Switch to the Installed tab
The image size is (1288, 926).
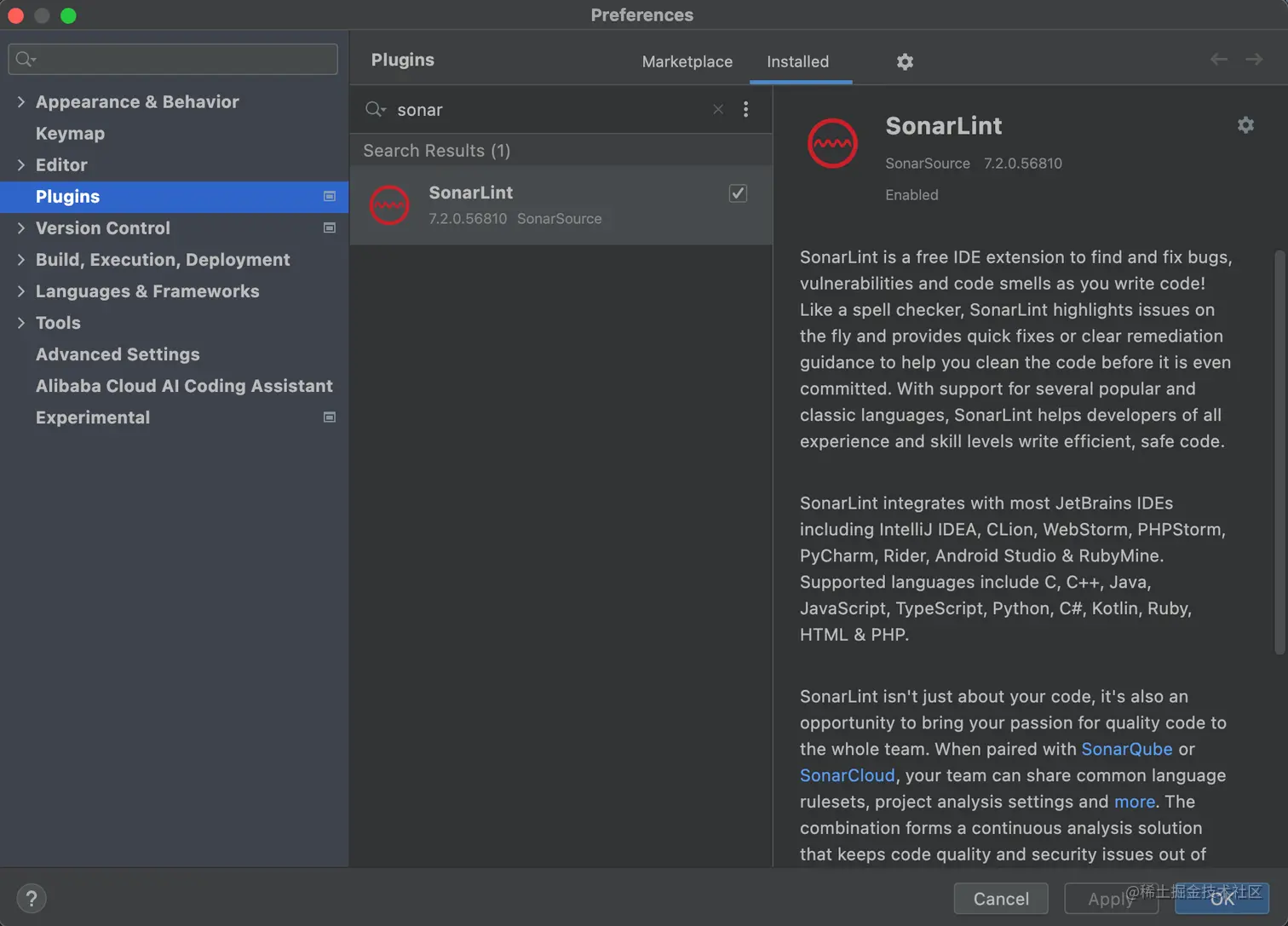coord(797,61)
